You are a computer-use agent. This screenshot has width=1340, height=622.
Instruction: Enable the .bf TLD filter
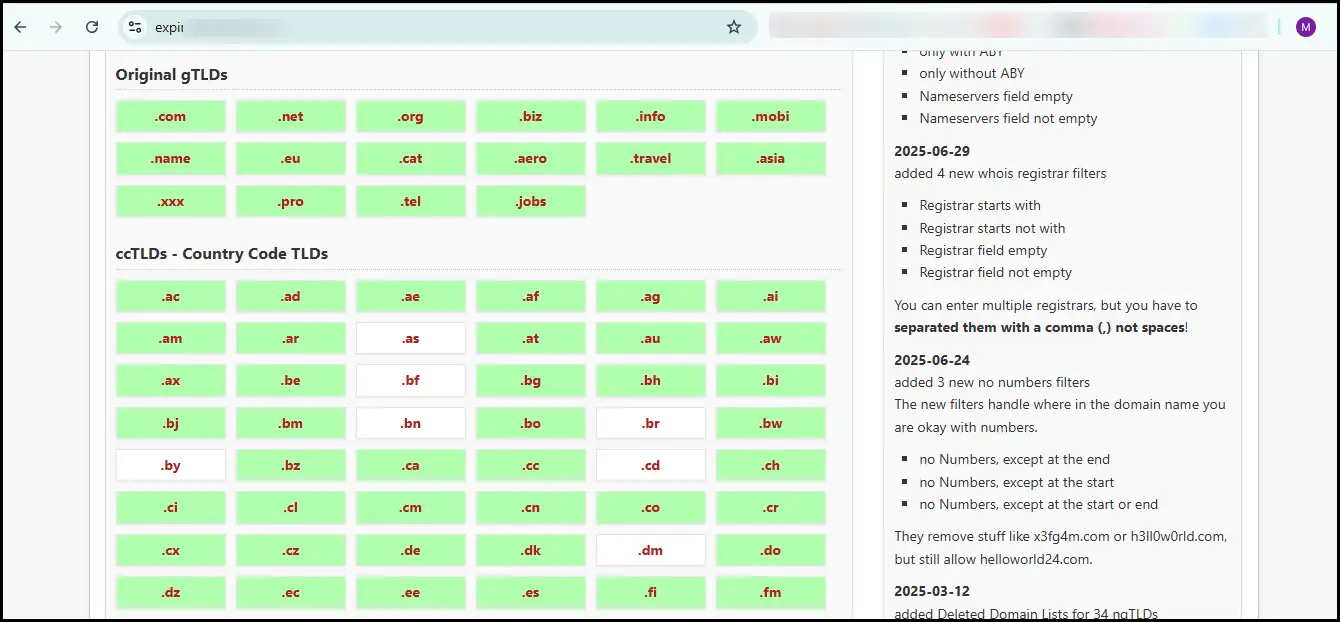410,380
